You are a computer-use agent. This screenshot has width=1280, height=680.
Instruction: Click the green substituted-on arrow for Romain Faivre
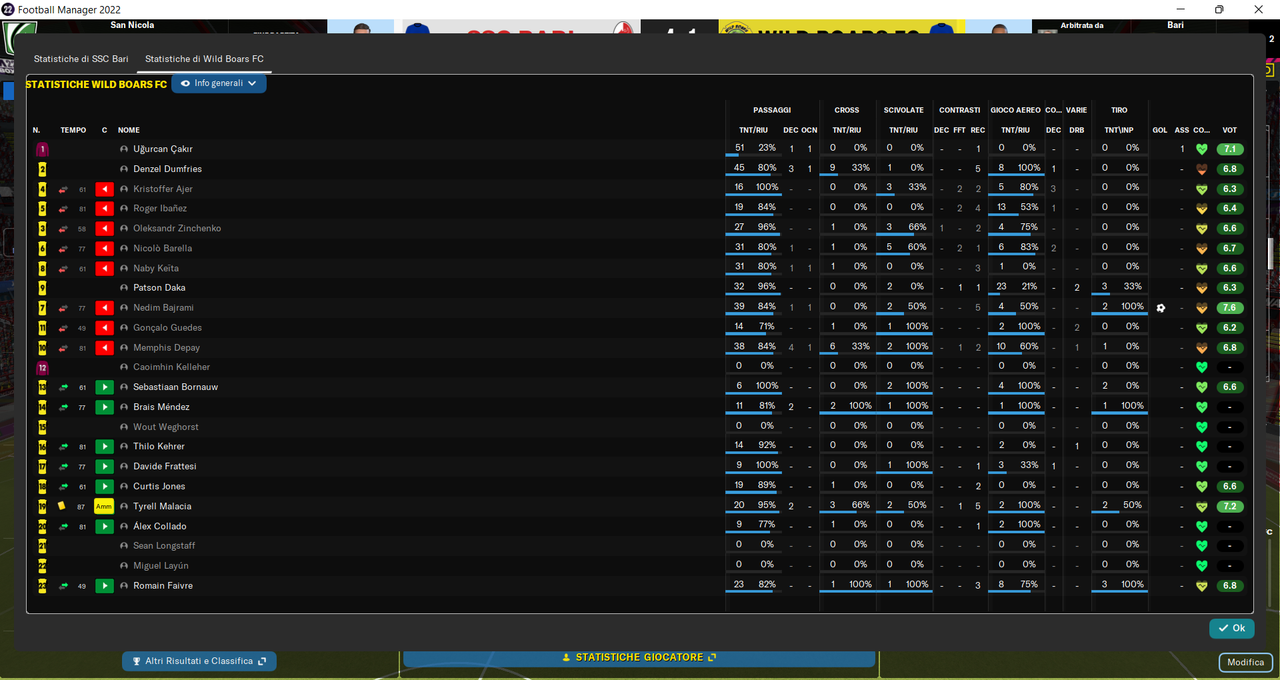click(104, 586)
